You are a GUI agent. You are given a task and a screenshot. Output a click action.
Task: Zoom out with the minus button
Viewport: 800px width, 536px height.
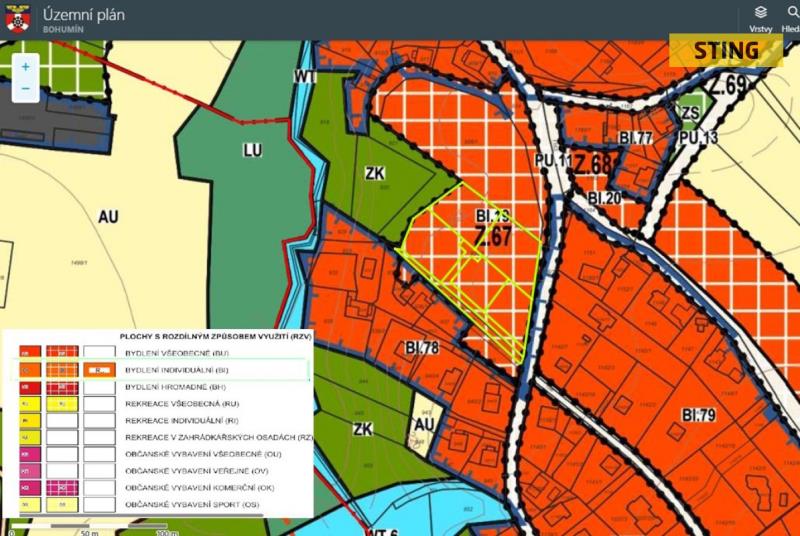26,89
